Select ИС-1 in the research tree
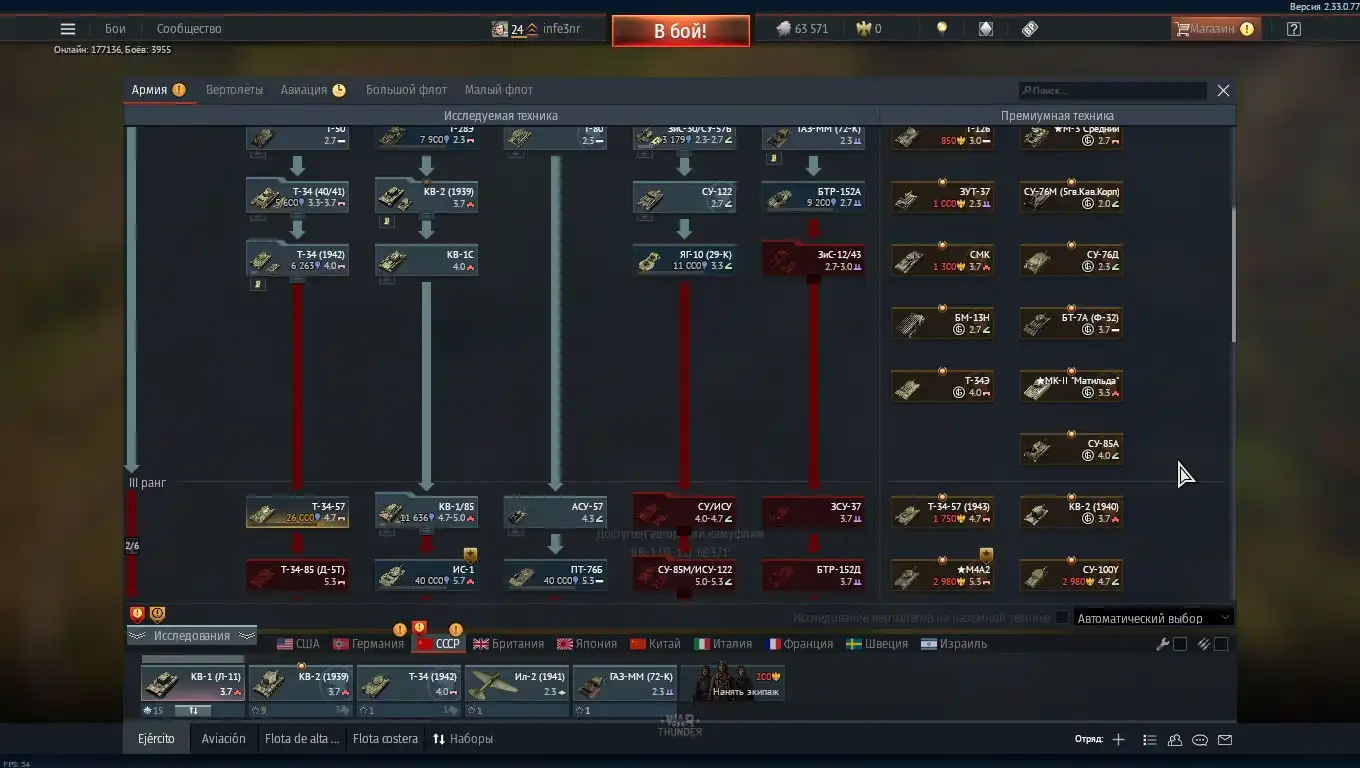Image resolution: width=1360 pixels, height=768 pixels. pyautogui.click(x=426, y=575)
